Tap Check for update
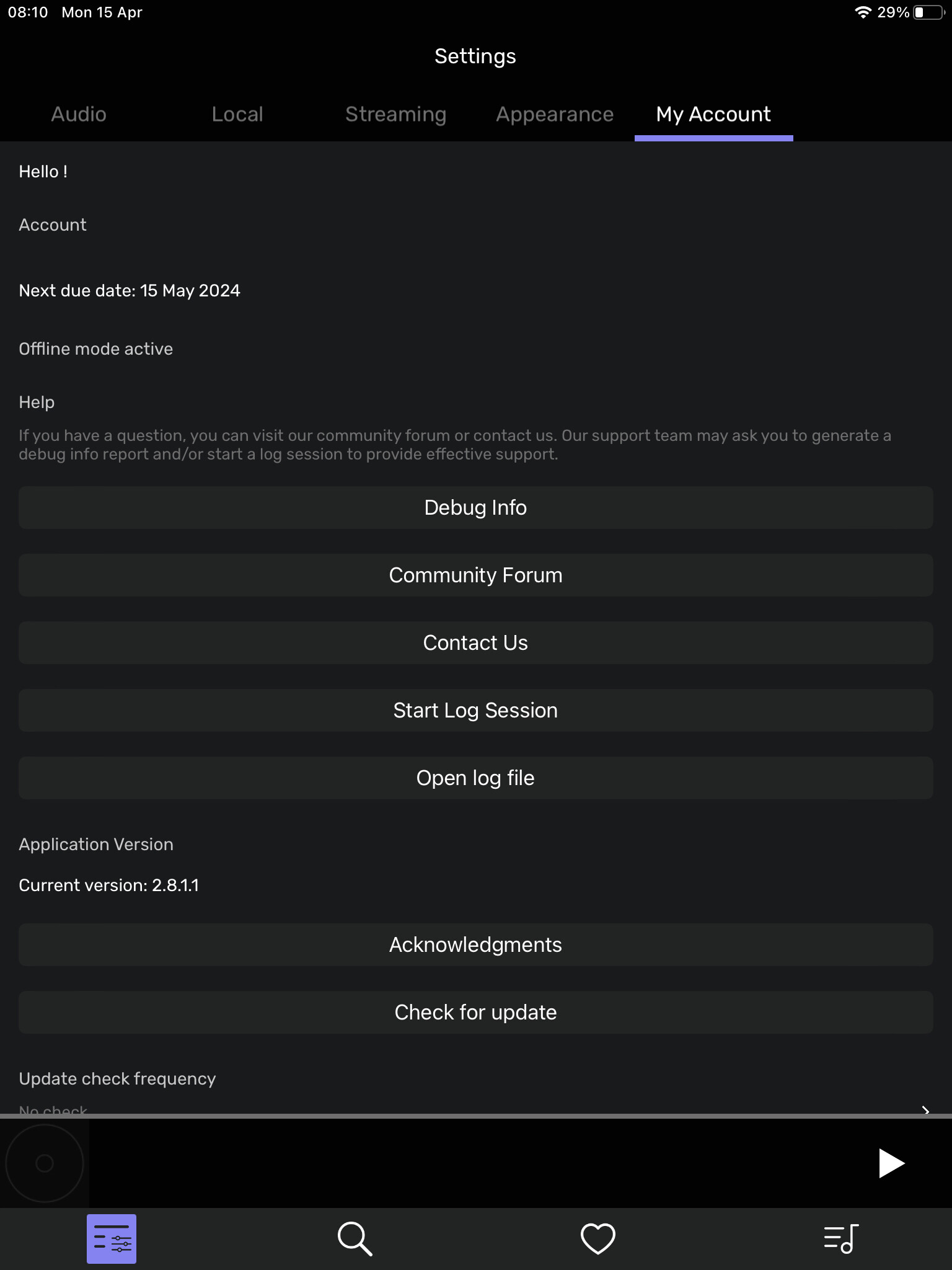The width and height of the screenshot is (952, 1270). click(475, 1011)
